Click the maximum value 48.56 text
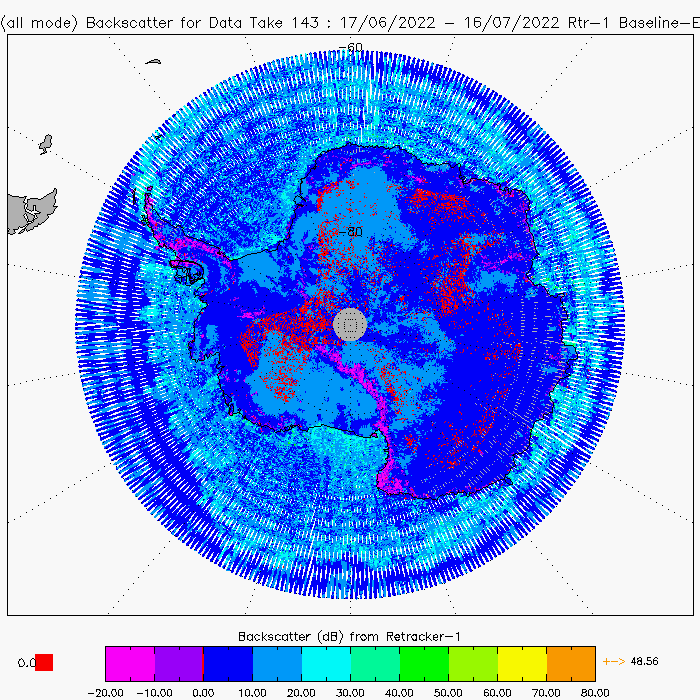This screenshot has width=700, height=700. coord(644,661)
